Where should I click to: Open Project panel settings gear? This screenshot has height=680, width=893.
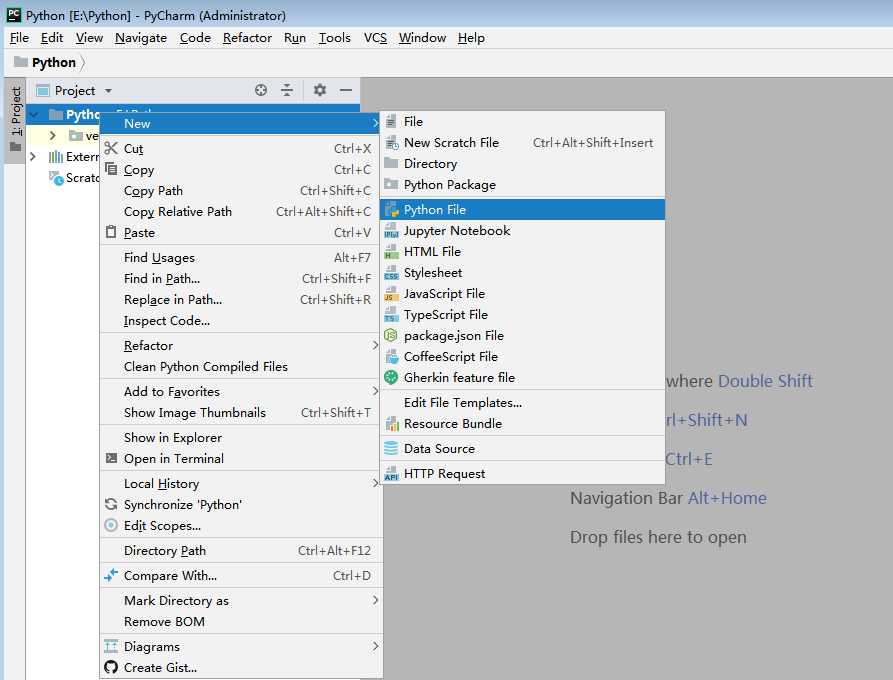coord(319,90)
